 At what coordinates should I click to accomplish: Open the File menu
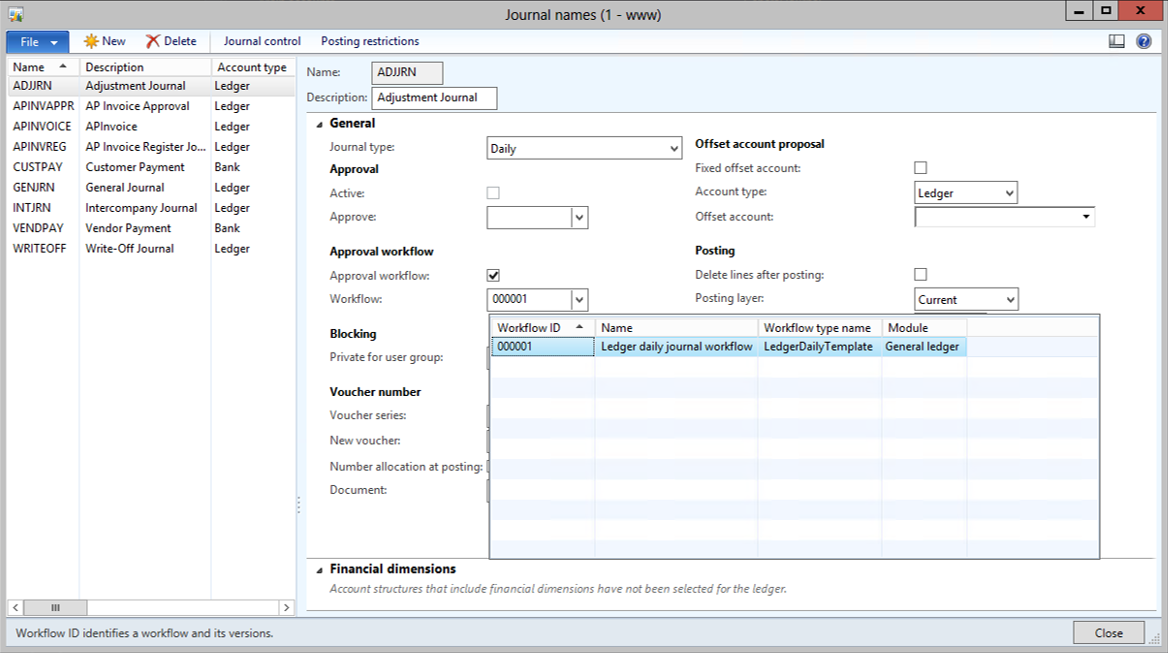[38, 42]
